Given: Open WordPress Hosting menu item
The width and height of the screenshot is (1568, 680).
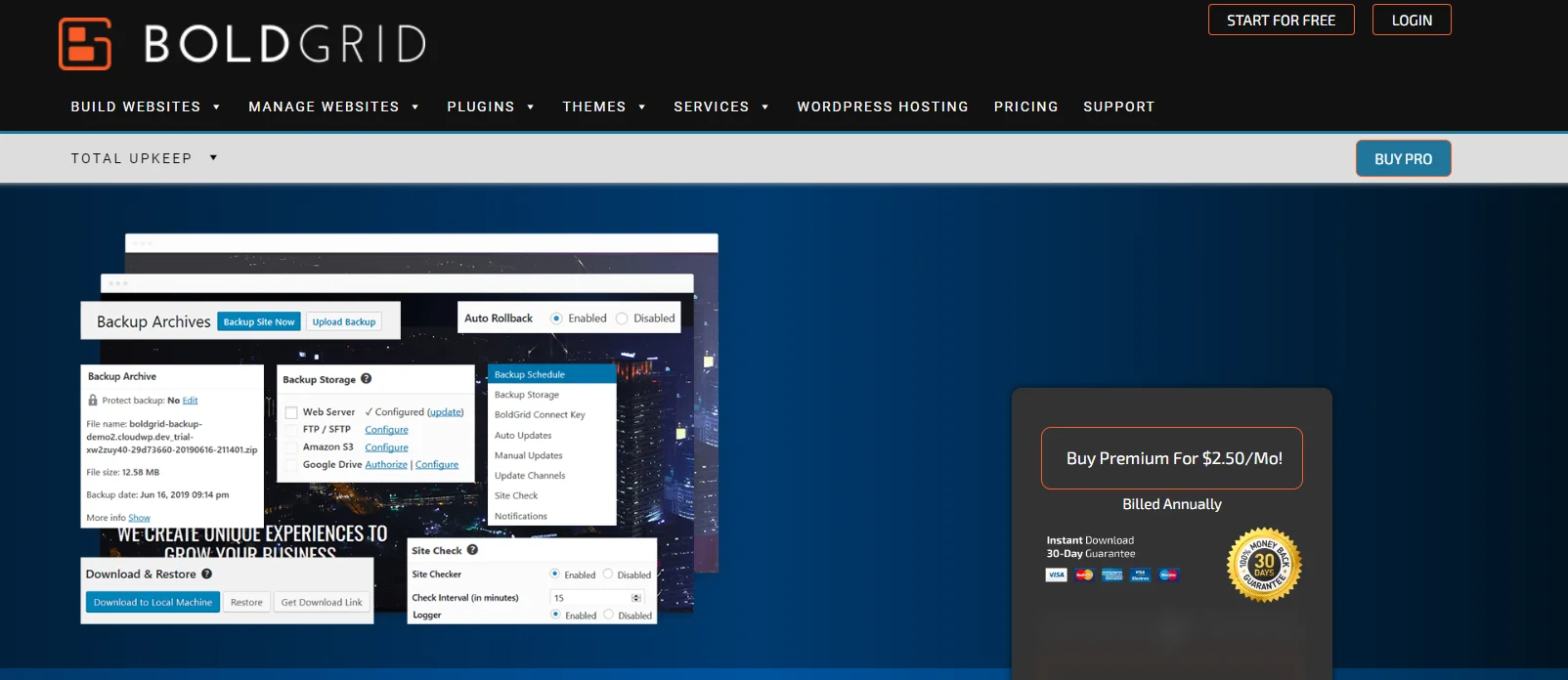Looking at the screenshot, I should pos(883,106).
